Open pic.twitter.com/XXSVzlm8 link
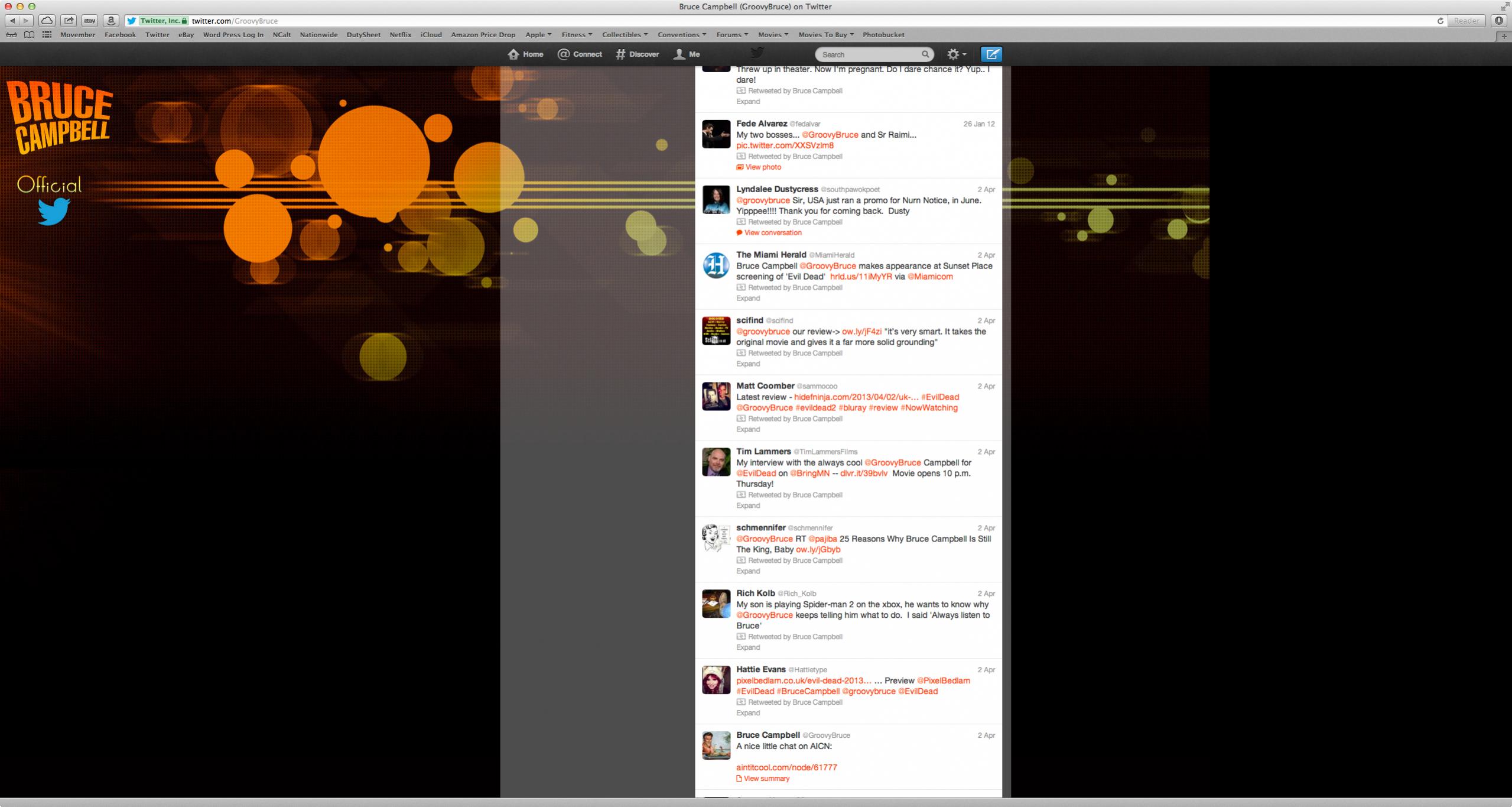1512x807 pixels. coord(785,145)
